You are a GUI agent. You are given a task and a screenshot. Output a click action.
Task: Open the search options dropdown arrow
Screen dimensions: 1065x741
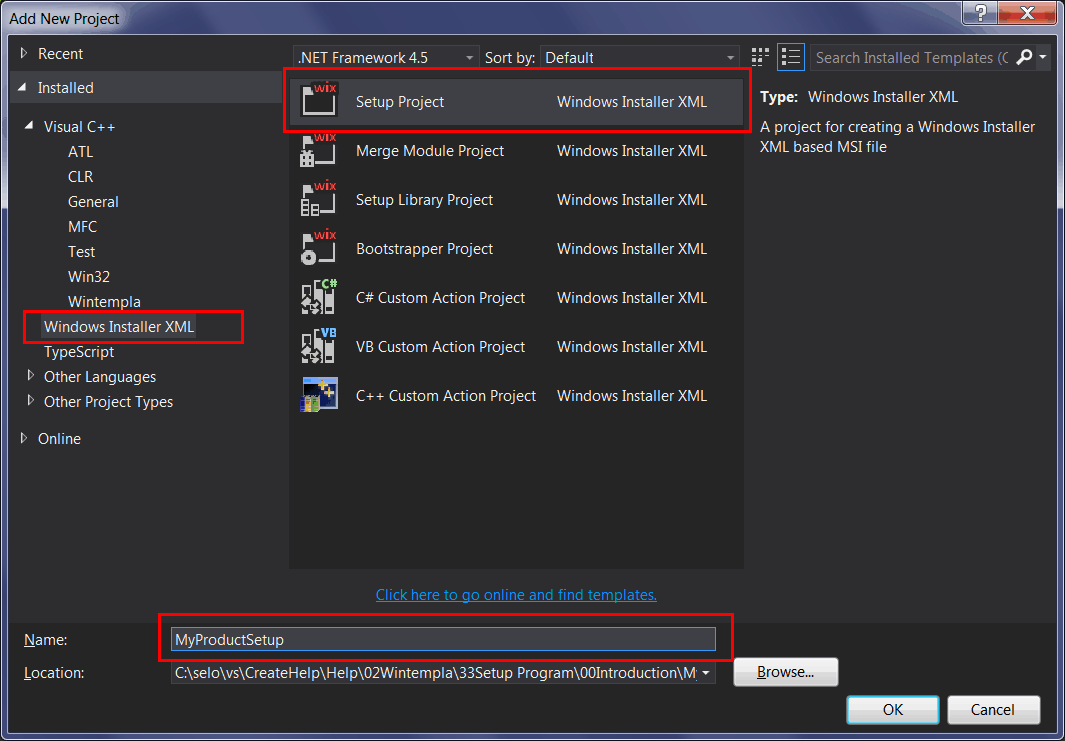pyautogui.click(x=1043, y=58)
